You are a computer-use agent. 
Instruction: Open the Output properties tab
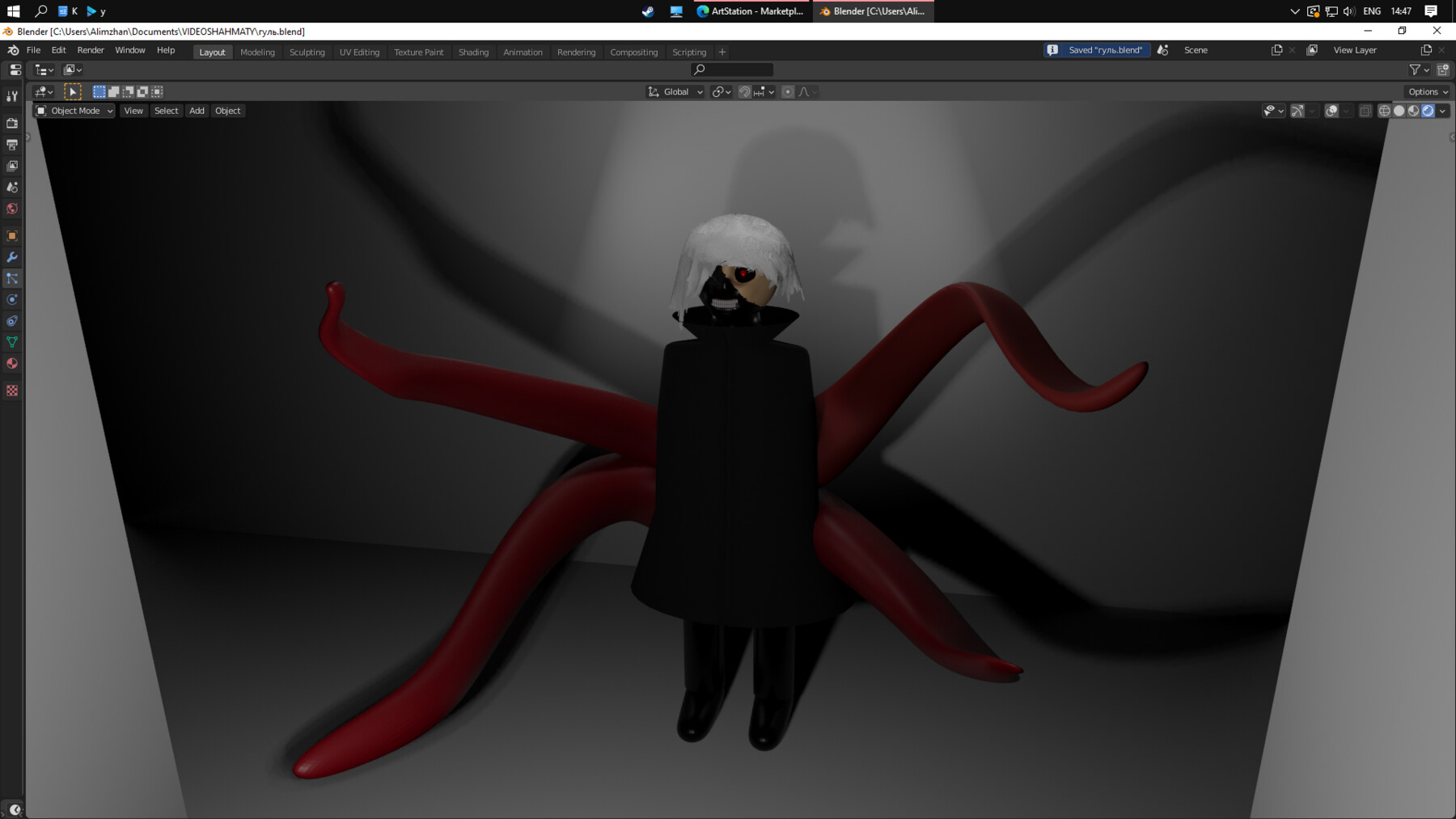[x=12, y=145]
